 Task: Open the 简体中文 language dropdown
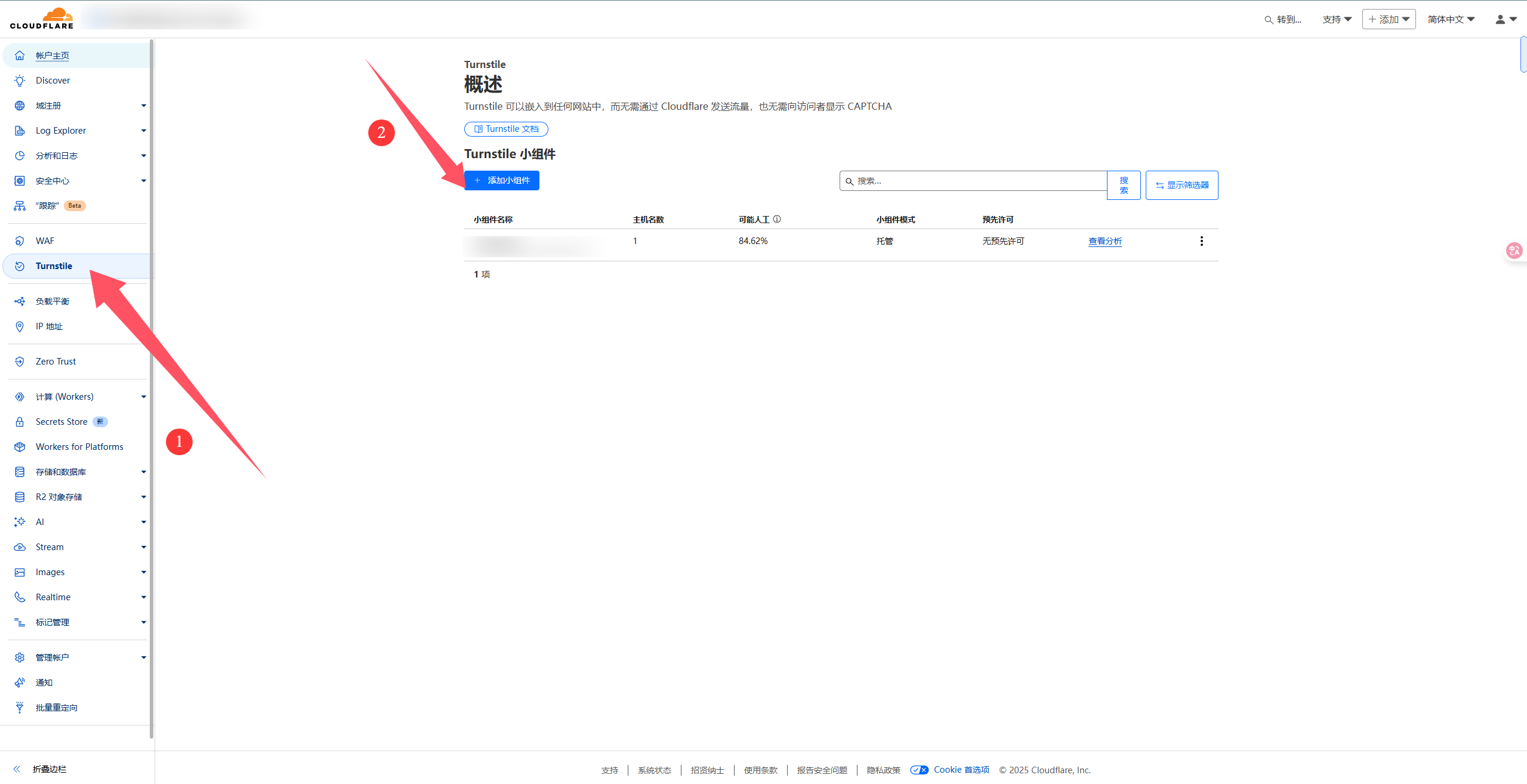[x=1451, y=19]
